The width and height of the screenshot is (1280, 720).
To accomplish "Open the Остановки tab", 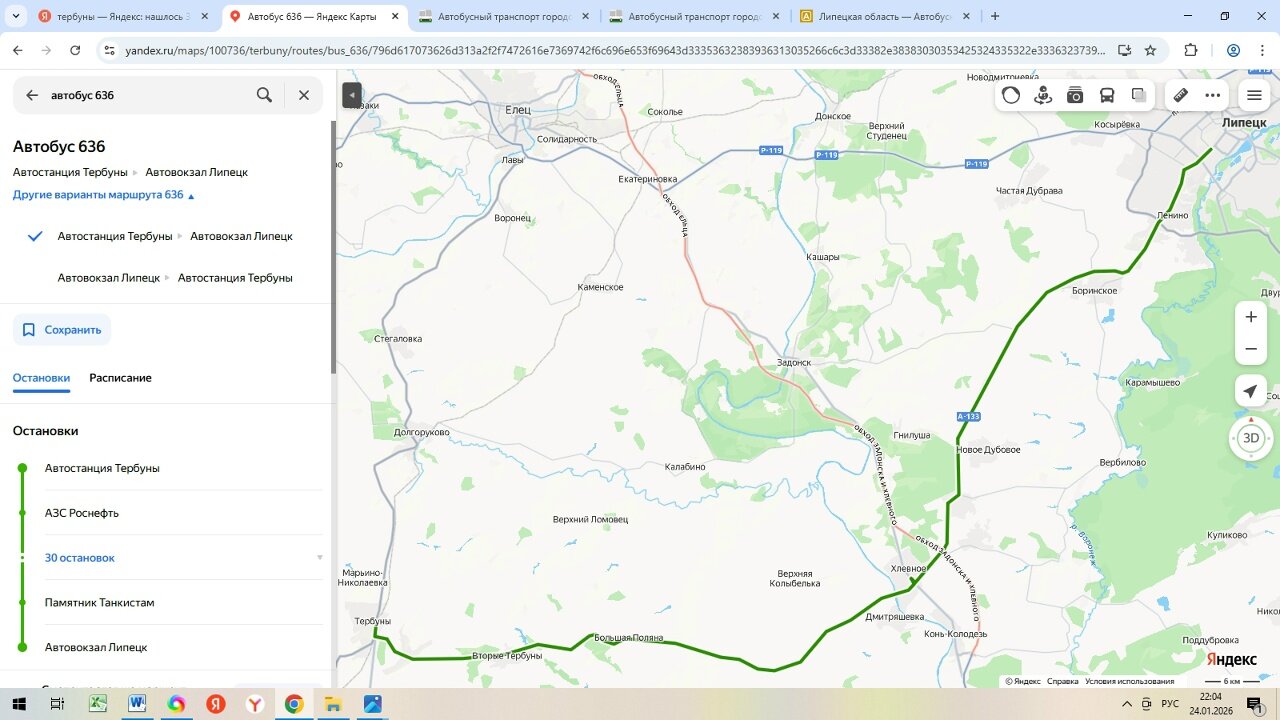I will [x=41, y=378].
